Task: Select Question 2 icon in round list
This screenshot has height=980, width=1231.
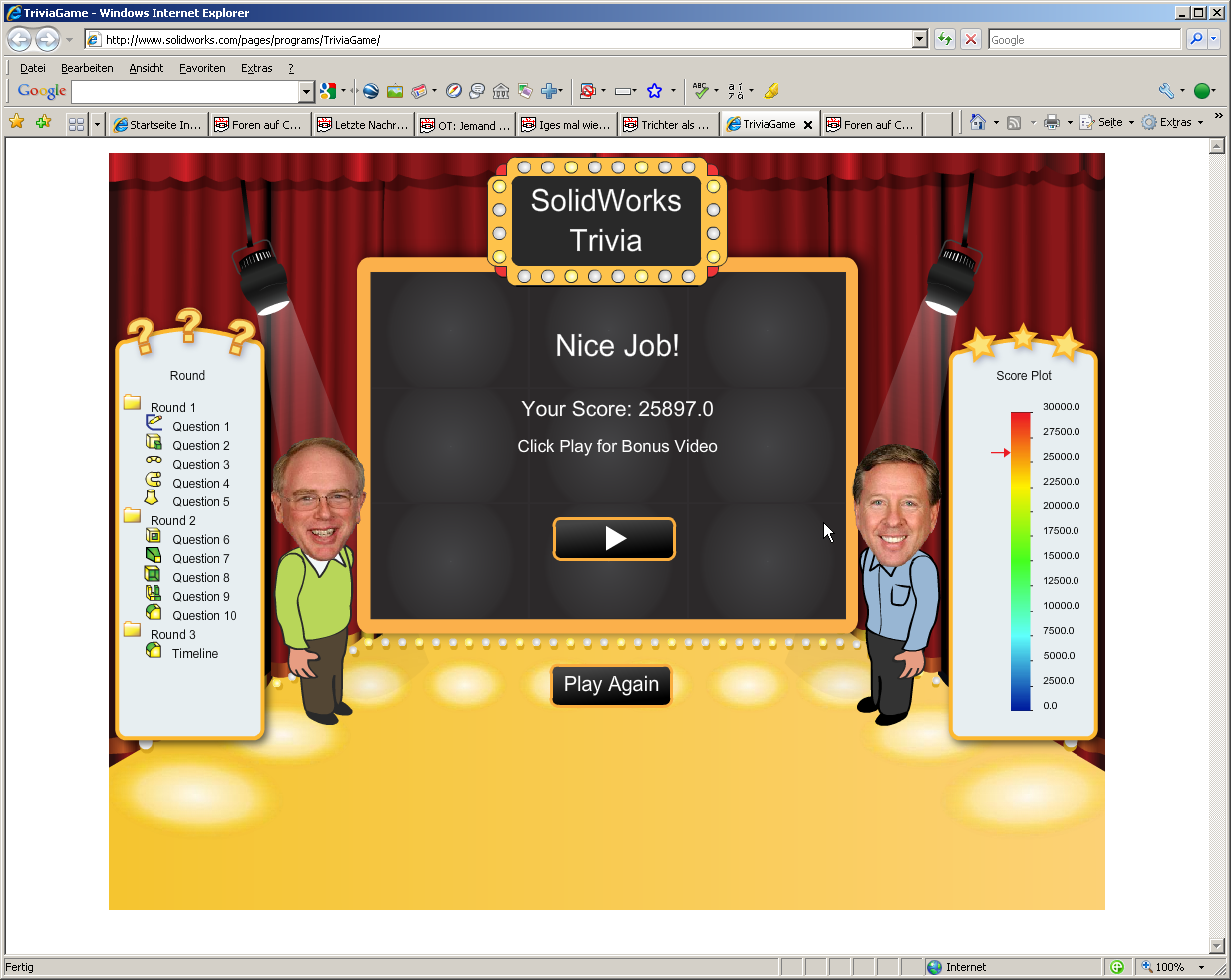Action: [154, 443]
